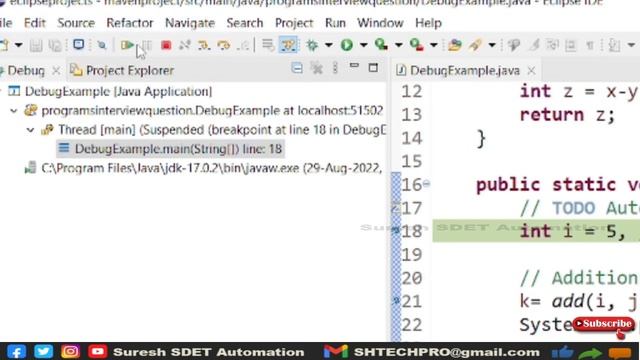This screenshot has width=640, height=360.
Task: Click the Skip All Breakpoints icon
Action: point(102,45)
